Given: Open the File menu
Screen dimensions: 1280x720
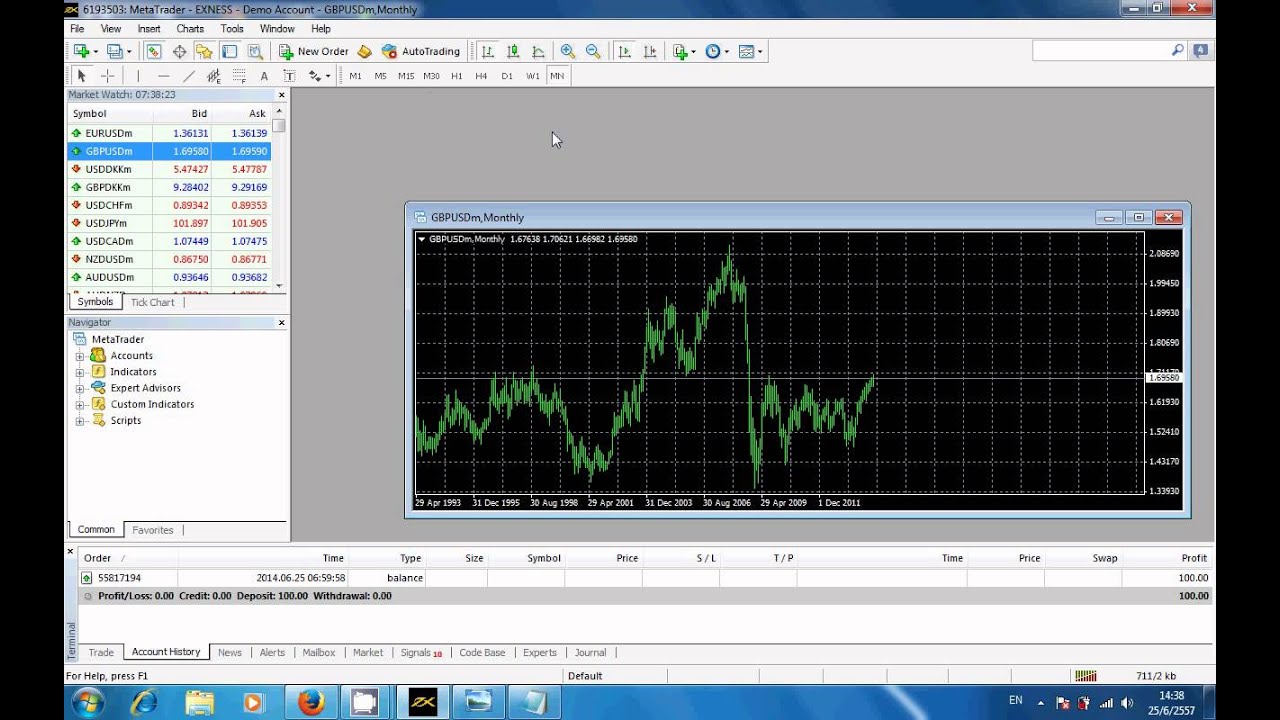Looking at the screenshot, I should (77, 29).
